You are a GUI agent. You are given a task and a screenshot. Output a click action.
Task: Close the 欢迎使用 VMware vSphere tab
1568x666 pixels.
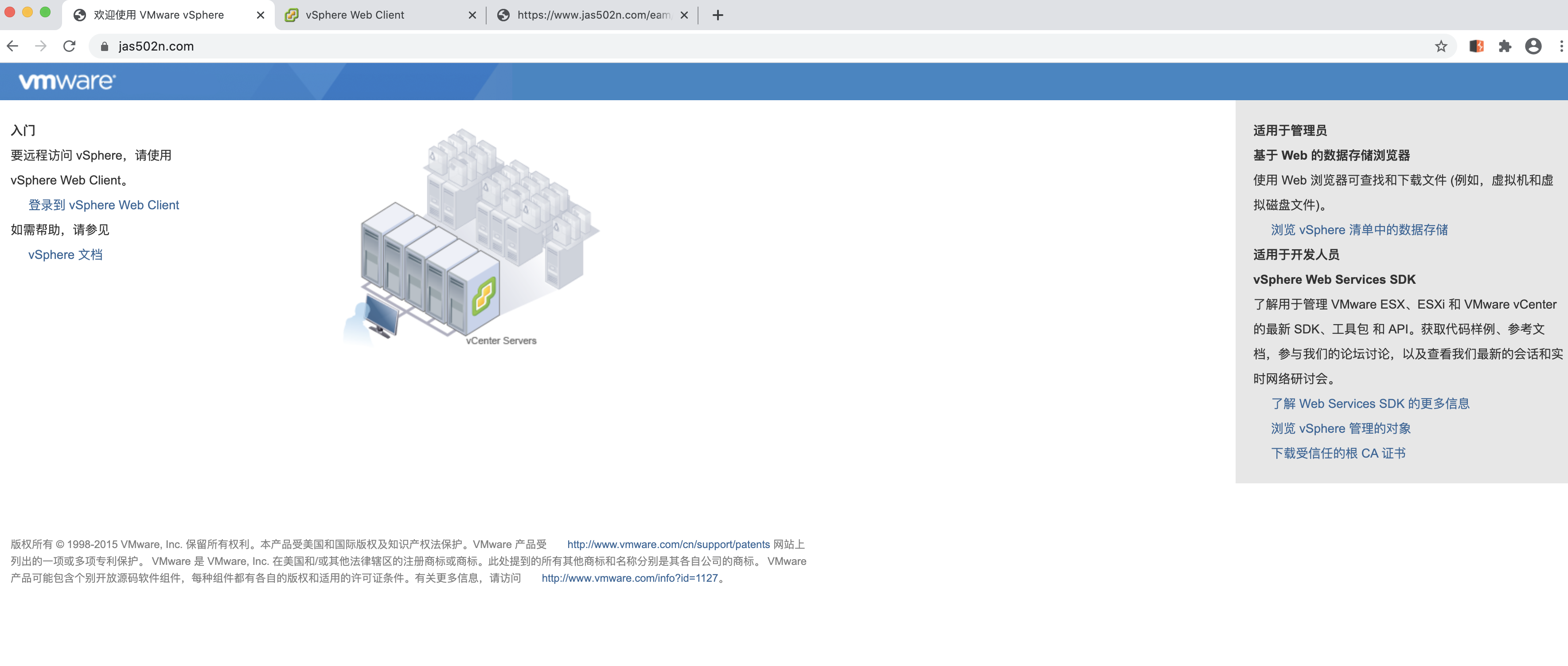(261, 15)
